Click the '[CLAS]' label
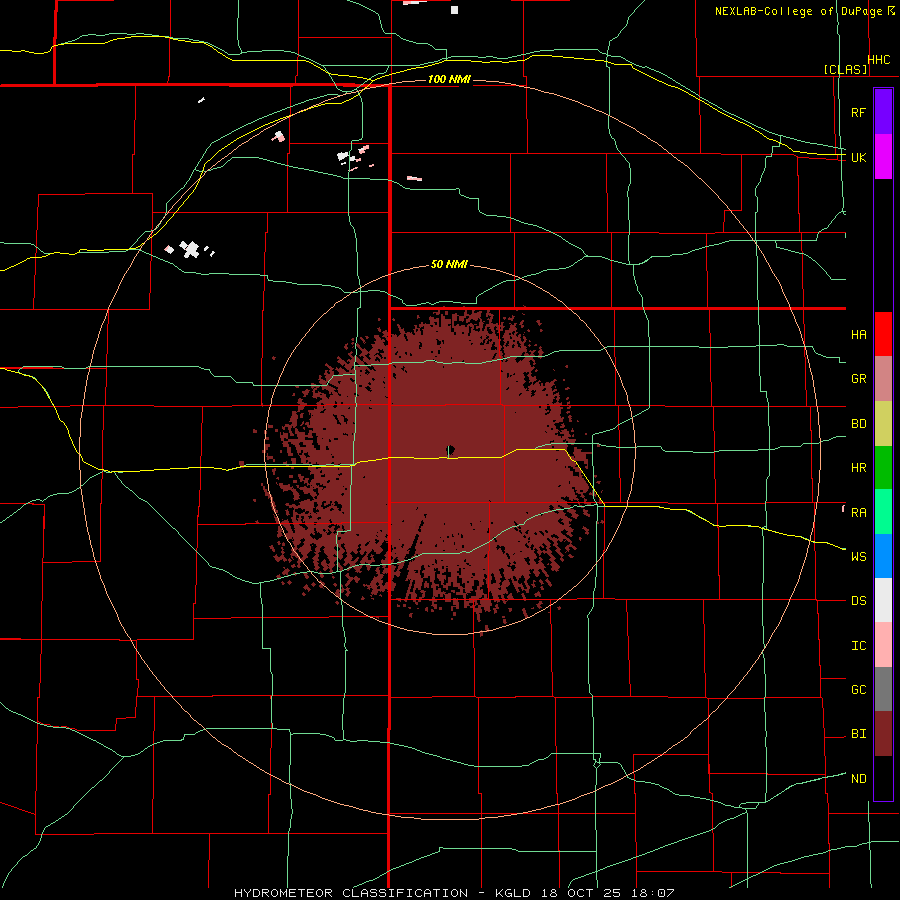Image resolution: width=900 pixels, height=900 pixels. pyautogui.click(x=845, y=69)
